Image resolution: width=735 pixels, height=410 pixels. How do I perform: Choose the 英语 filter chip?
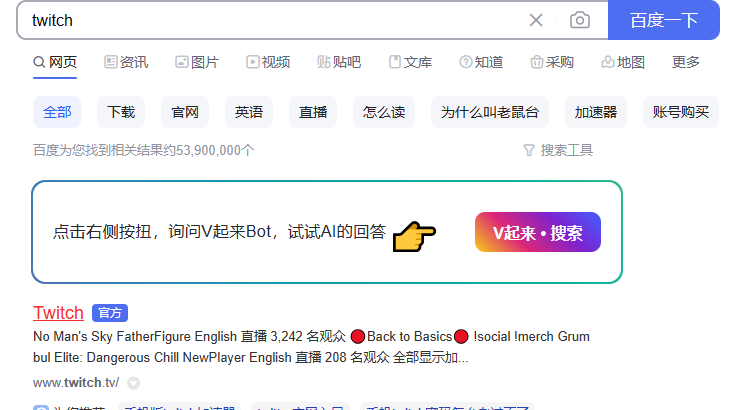click(249, 112)
